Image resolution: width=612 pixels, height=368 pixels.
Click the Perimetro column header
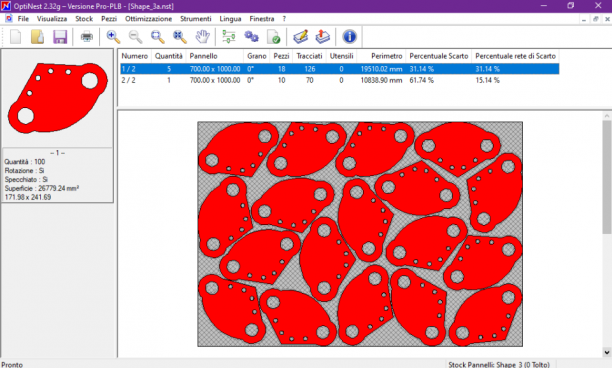[x=381, y=56]
